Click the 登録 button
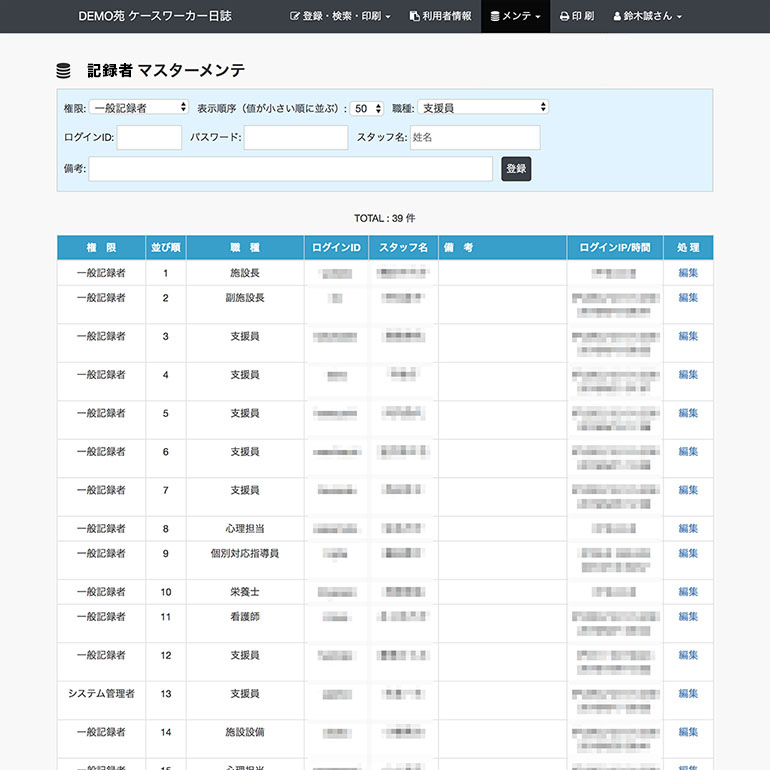 tap(516, 169)
